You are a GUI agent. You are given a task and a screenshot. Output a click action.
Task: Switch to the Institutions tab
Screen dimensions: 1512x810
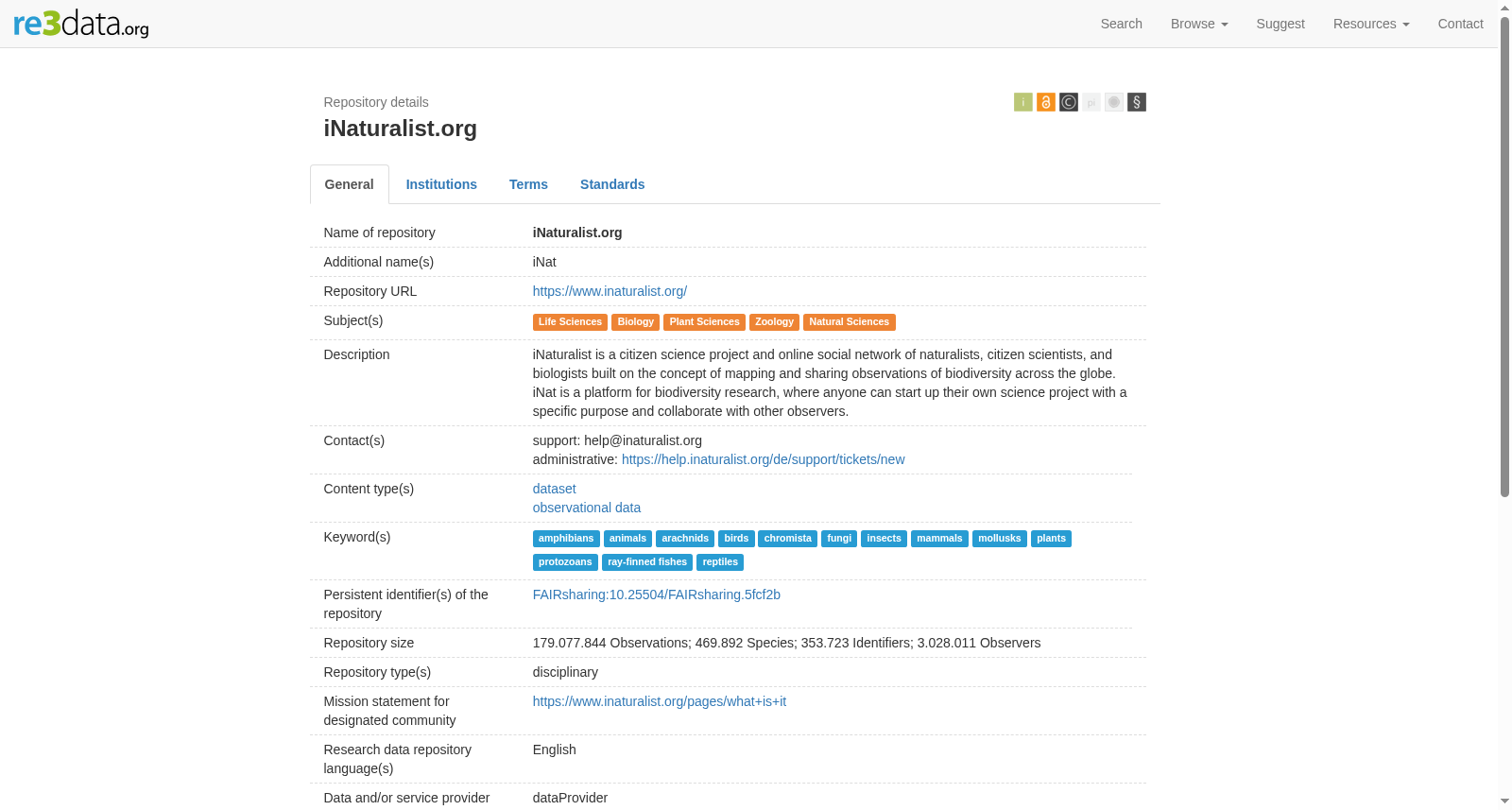pos(441,184)
